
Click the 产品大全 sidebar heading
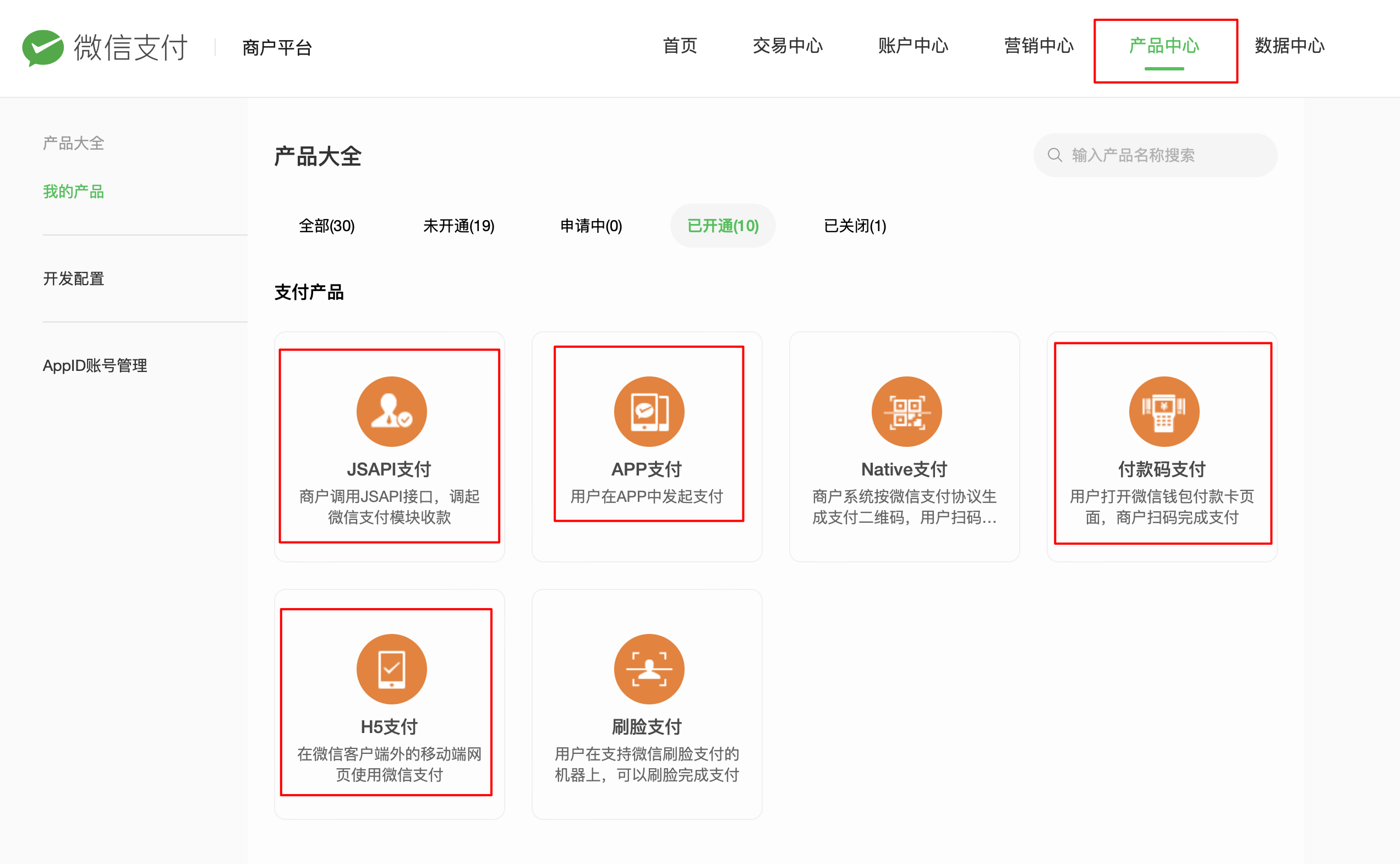pyautogui.click(x=74, y=143)
